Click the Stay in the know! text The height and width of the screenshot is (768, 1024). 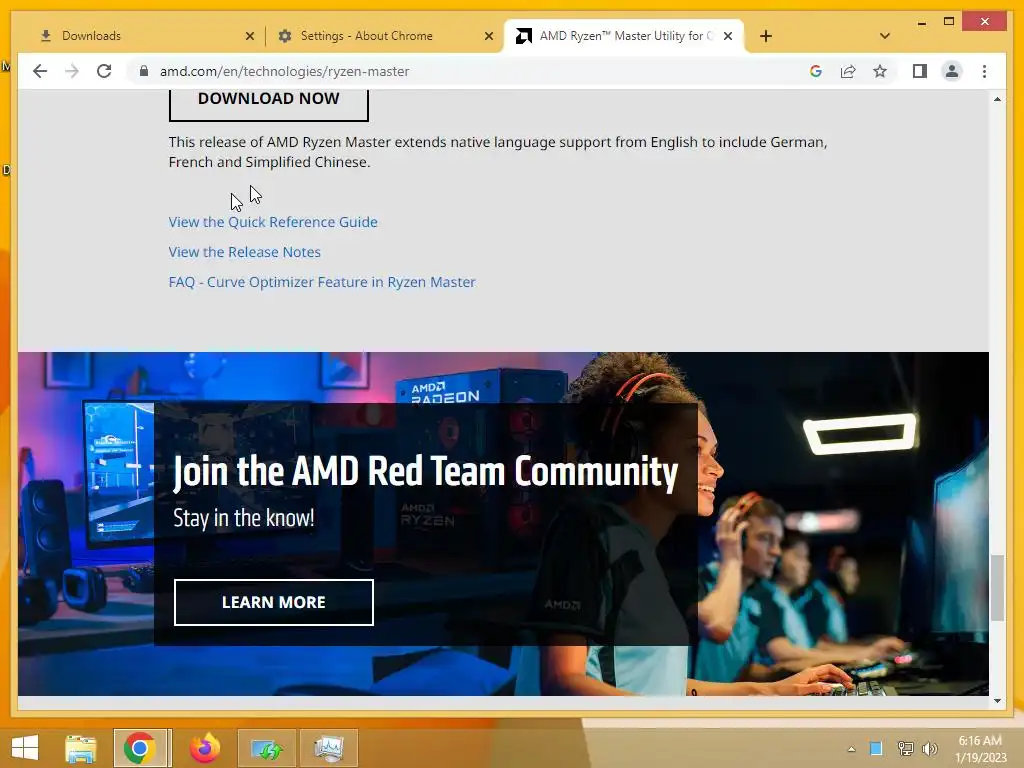click(244, 519)
